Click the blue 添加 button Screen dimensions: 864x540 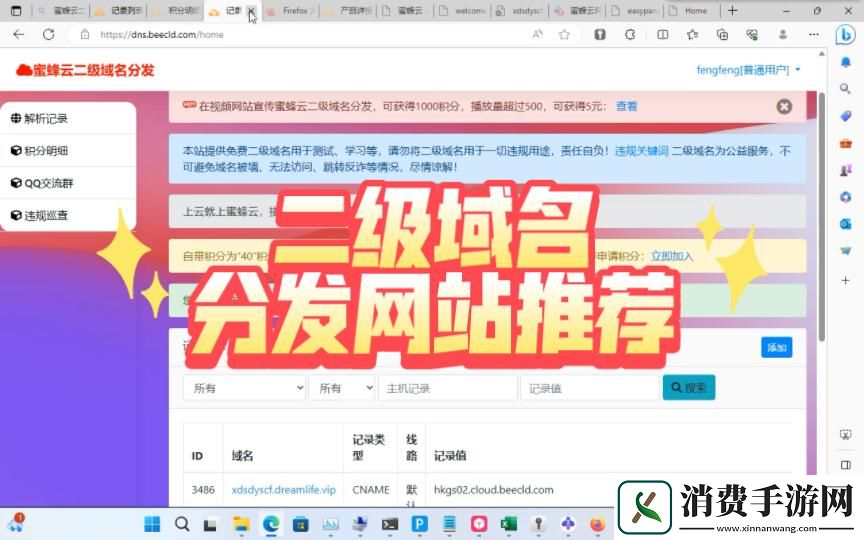[x=776, y=347]
